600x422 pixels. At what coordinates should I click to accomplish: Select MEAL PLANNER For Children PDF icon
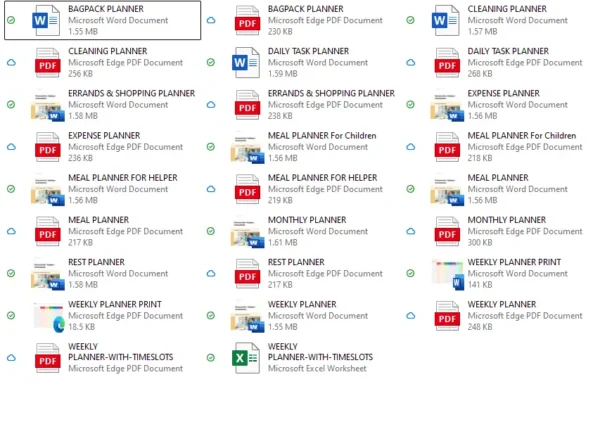tap(447, 147)
